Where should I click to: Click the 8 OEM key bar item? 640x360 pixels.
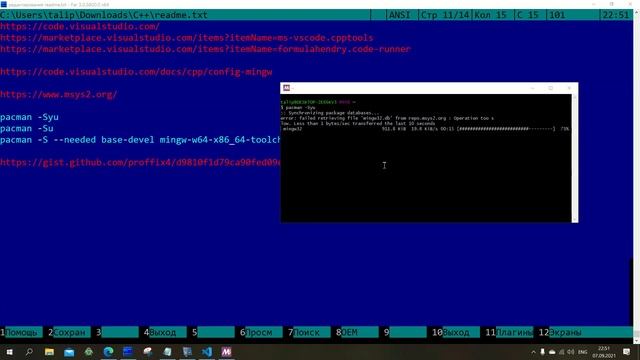click(x=357, y=332)
